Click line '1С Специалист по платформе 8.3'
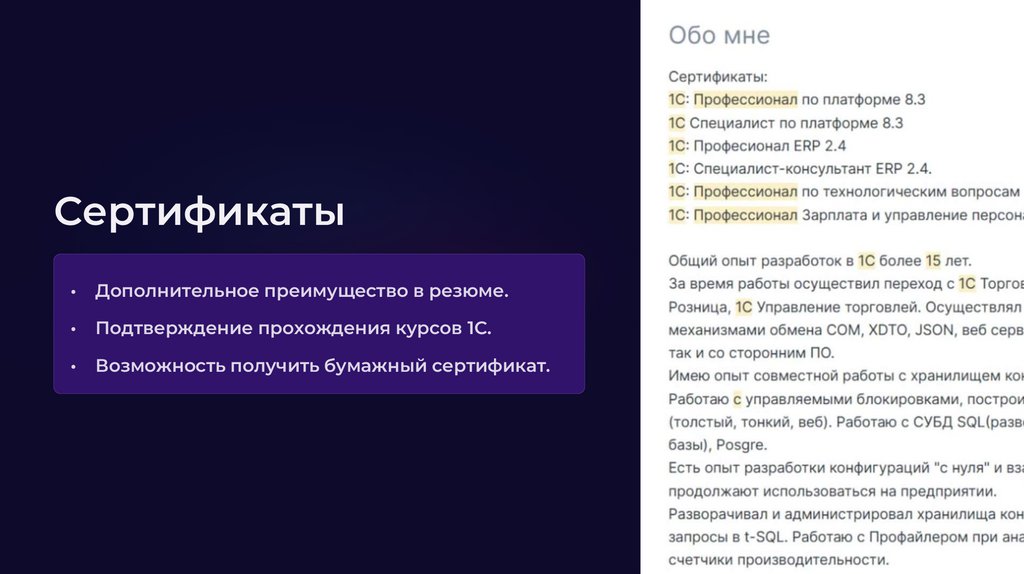This screenshot has width=1024, height=574. [786, 123]
